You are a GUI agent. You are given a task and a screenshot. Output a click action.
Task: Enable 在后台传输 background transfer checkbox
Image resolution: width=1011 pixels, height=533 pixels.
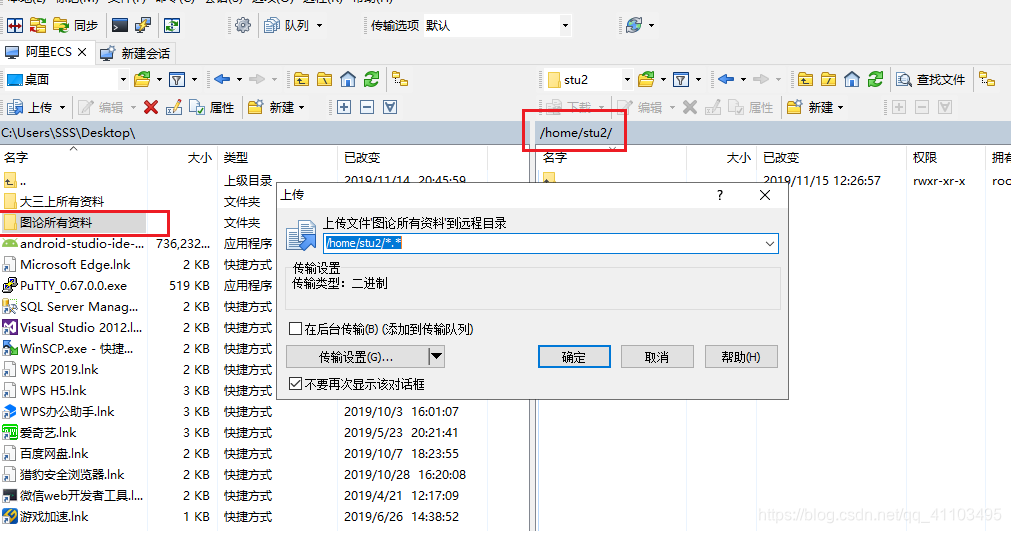(x=295, y=329)
